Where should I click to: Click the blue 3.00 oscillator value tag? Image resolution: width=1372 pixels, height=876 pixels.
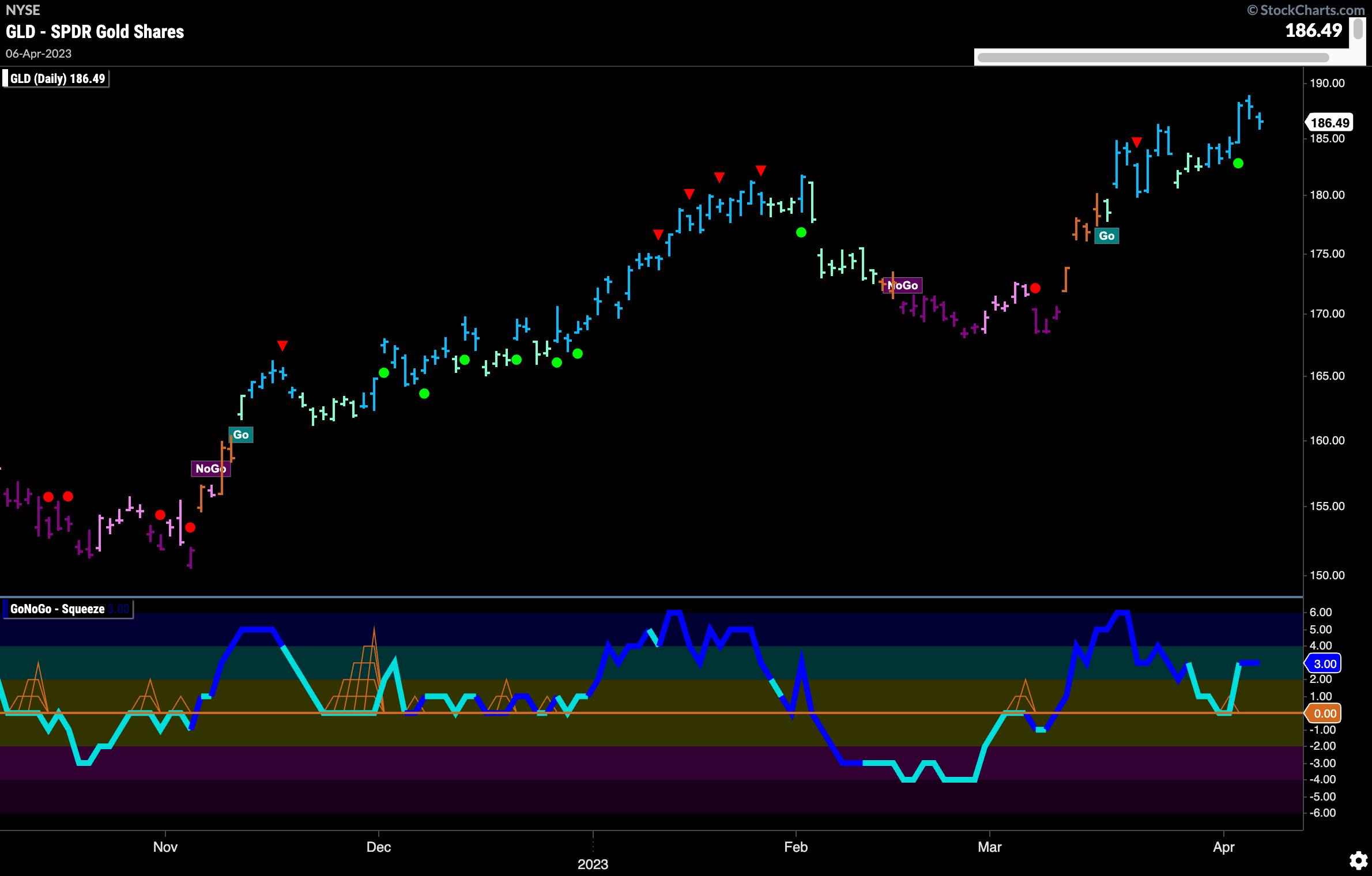click(x=1324, y=663)
